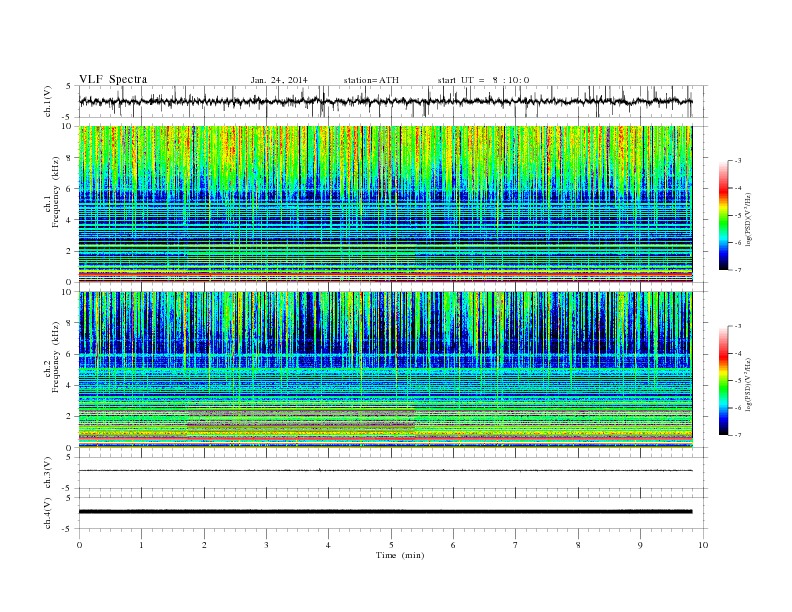Click the 'Time (min)' axis title
The image size is (792, 612).
point(400,555)
